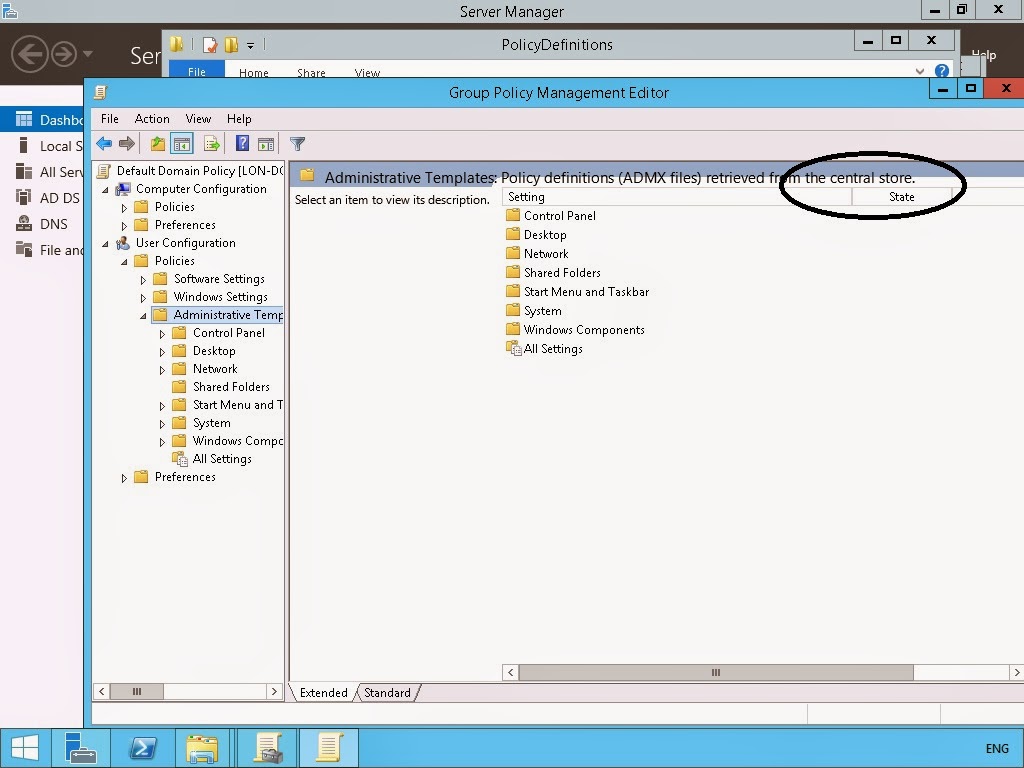
Task: Open the Share tab in PolicyDefinitions window
Action: click(x=311, y=72)
